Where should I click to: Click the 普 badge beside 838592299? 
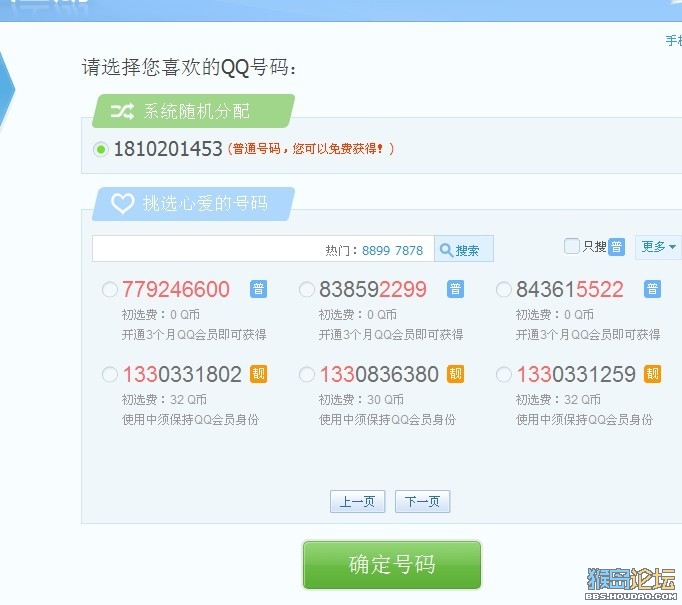[x=455, y=289]
